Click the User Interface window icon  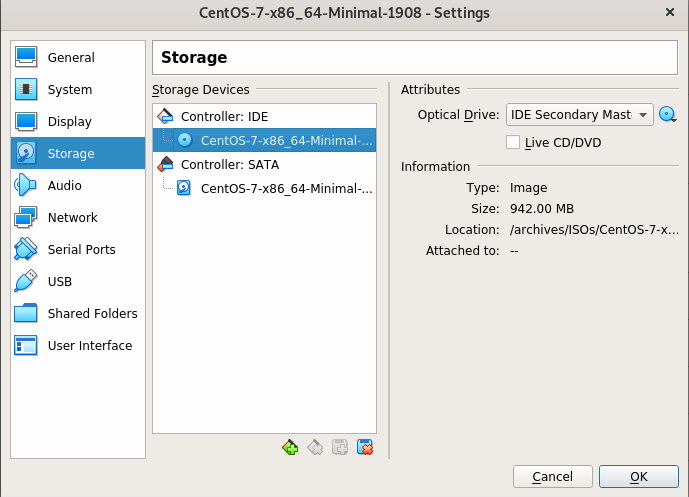point(25,345)
